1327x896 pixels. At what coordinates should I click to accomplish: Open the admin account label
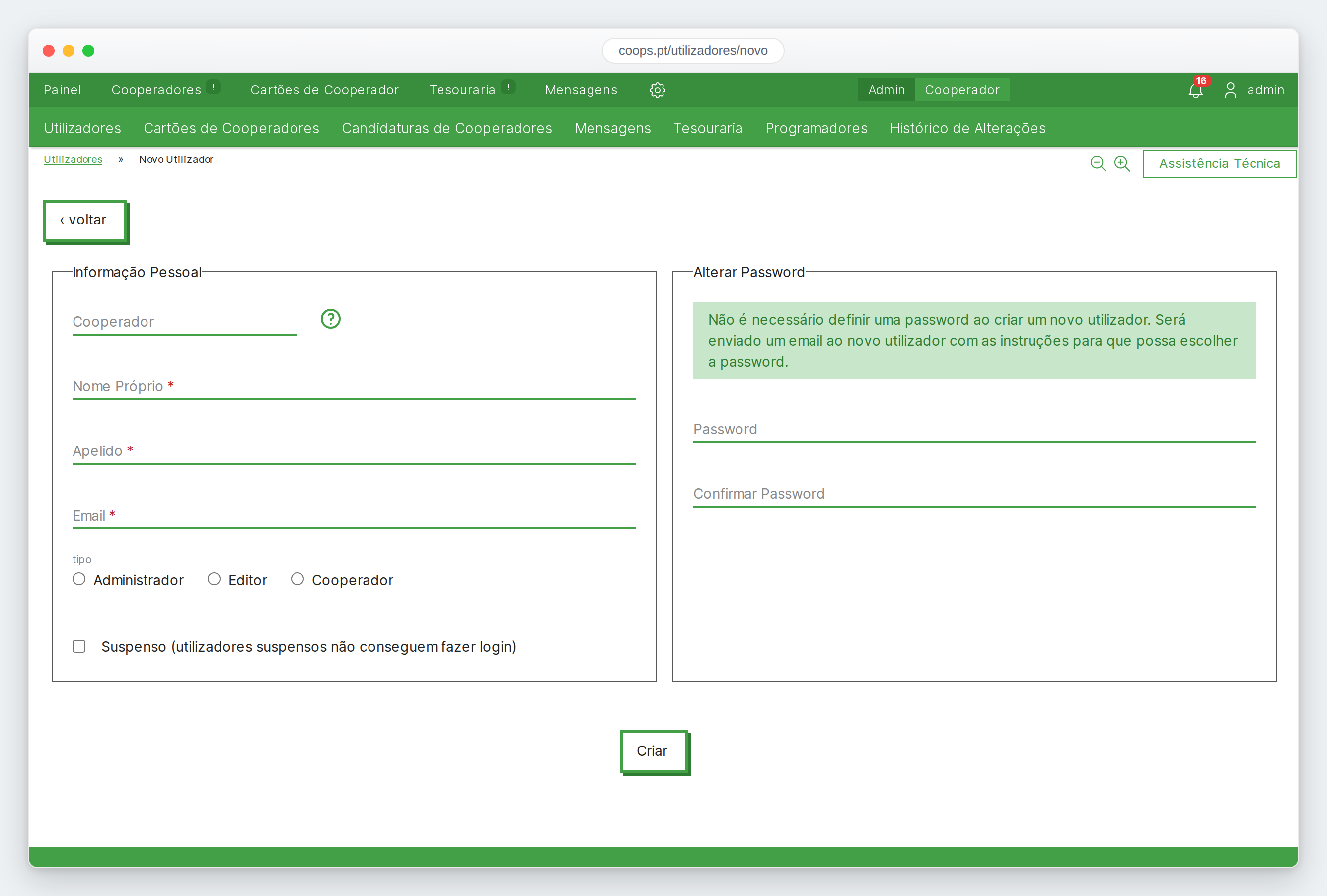(1265, 90)
